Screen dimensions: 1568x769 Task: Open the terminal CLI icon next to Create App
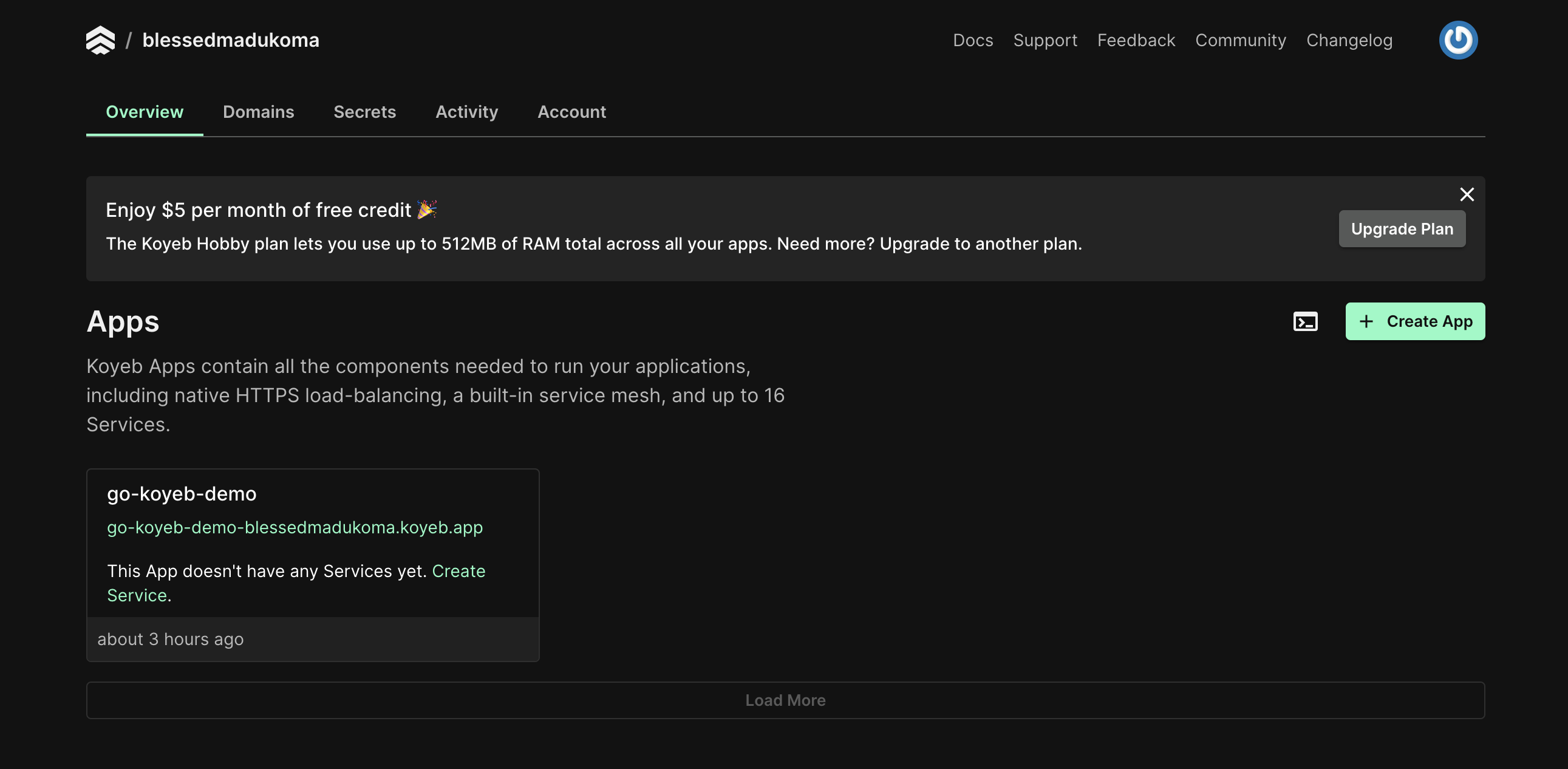pyautogui.click(x=1305, y=321)
